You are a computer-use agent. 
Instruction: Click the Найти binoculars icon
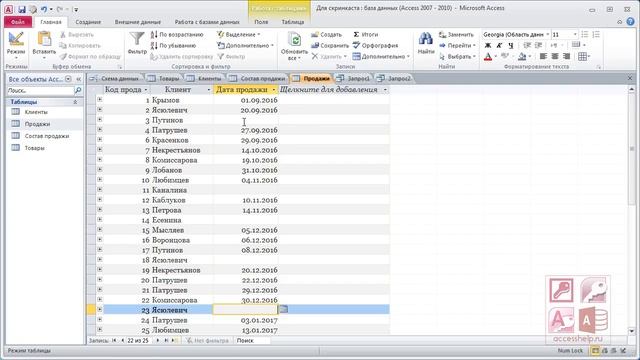click(x=426, y=39)
